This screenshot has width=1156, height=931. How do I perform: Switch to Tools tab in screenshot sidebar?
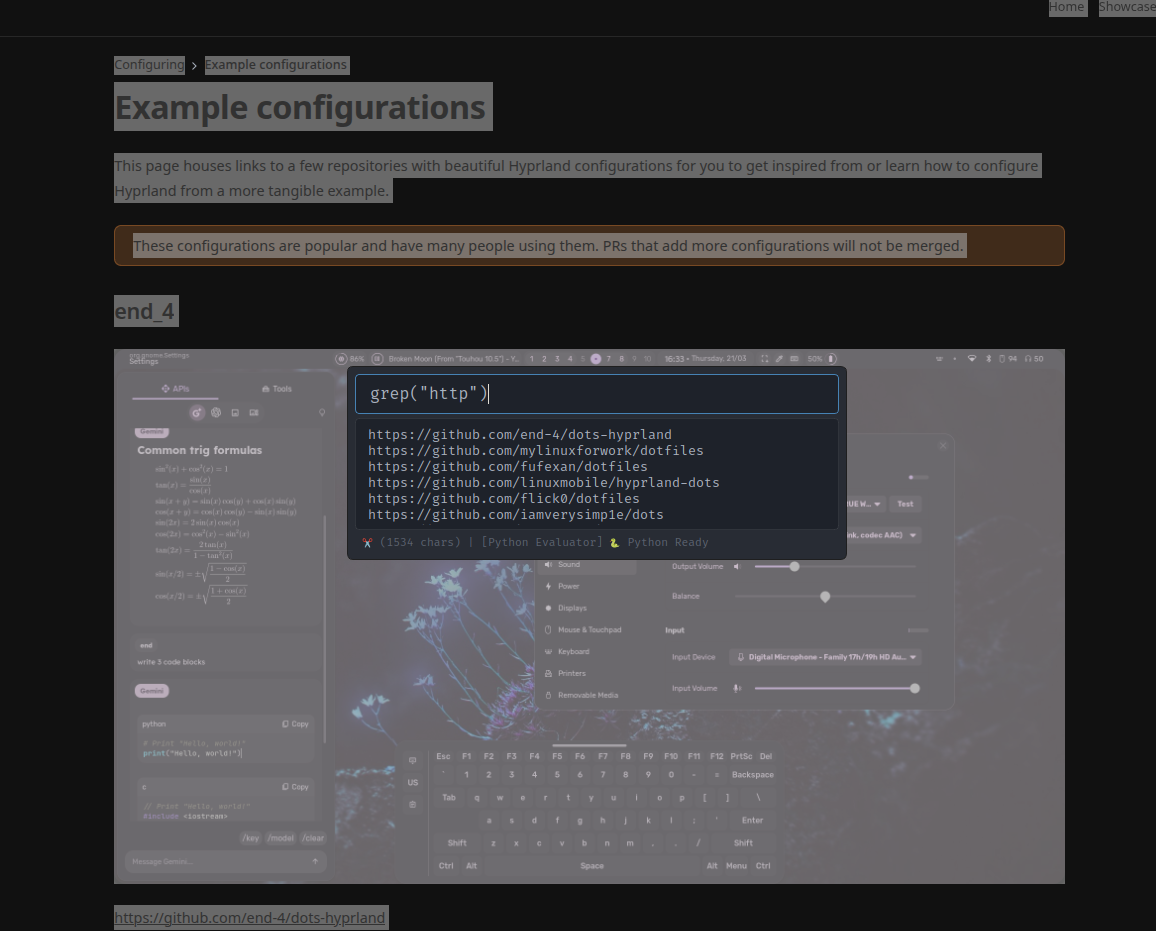click(277, 388)
